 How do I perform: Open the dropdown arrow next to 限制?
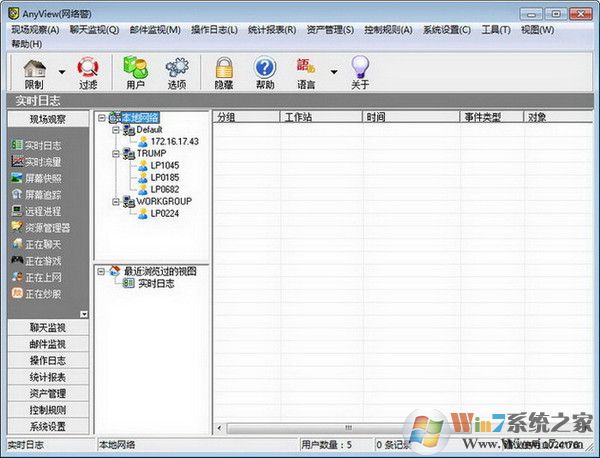point(62,72)
